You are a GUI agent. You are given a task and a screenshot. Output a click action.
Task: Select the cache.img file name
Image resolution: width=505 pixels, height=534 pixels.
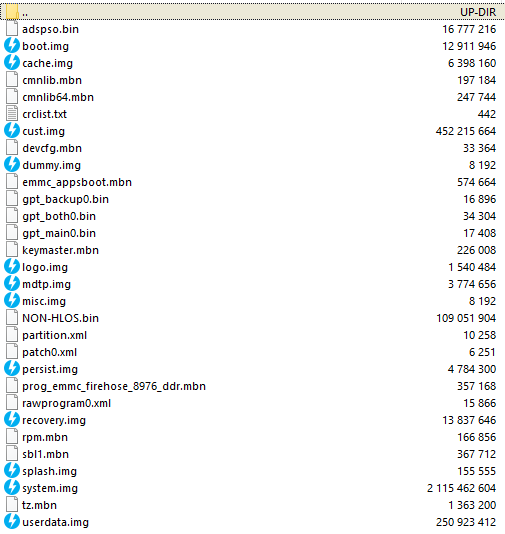click(x=47, y=63)
